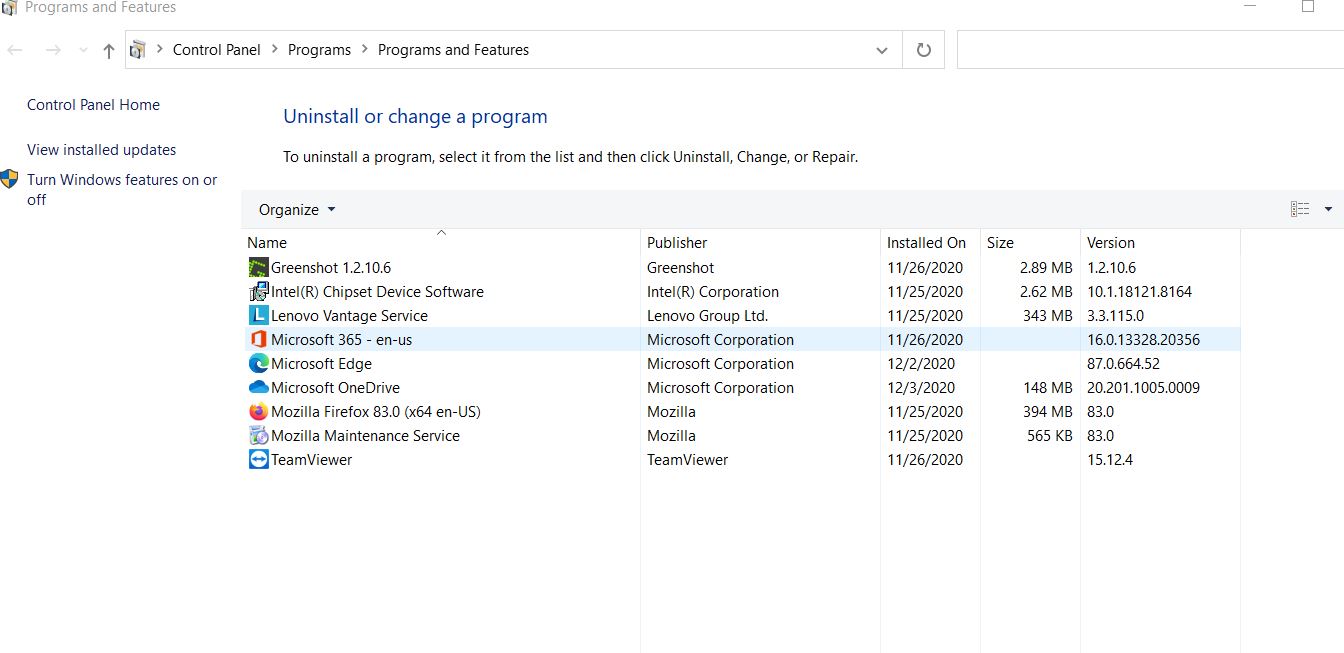The image size is (1344, 653).
Task: Click Programs and Features breadcrumb
Action: pyautogui.click(x=453, y=50)
